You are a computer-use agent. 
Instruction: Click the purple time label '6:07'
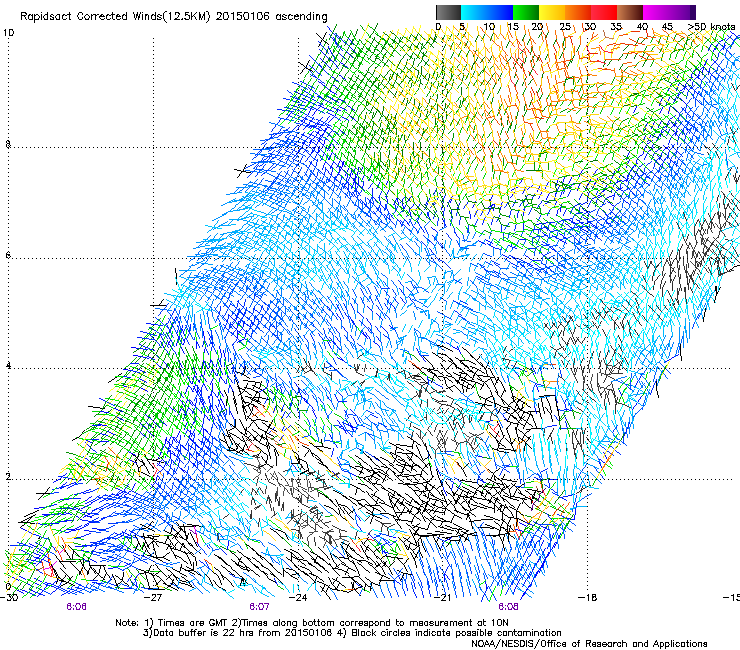pos(259,607)
